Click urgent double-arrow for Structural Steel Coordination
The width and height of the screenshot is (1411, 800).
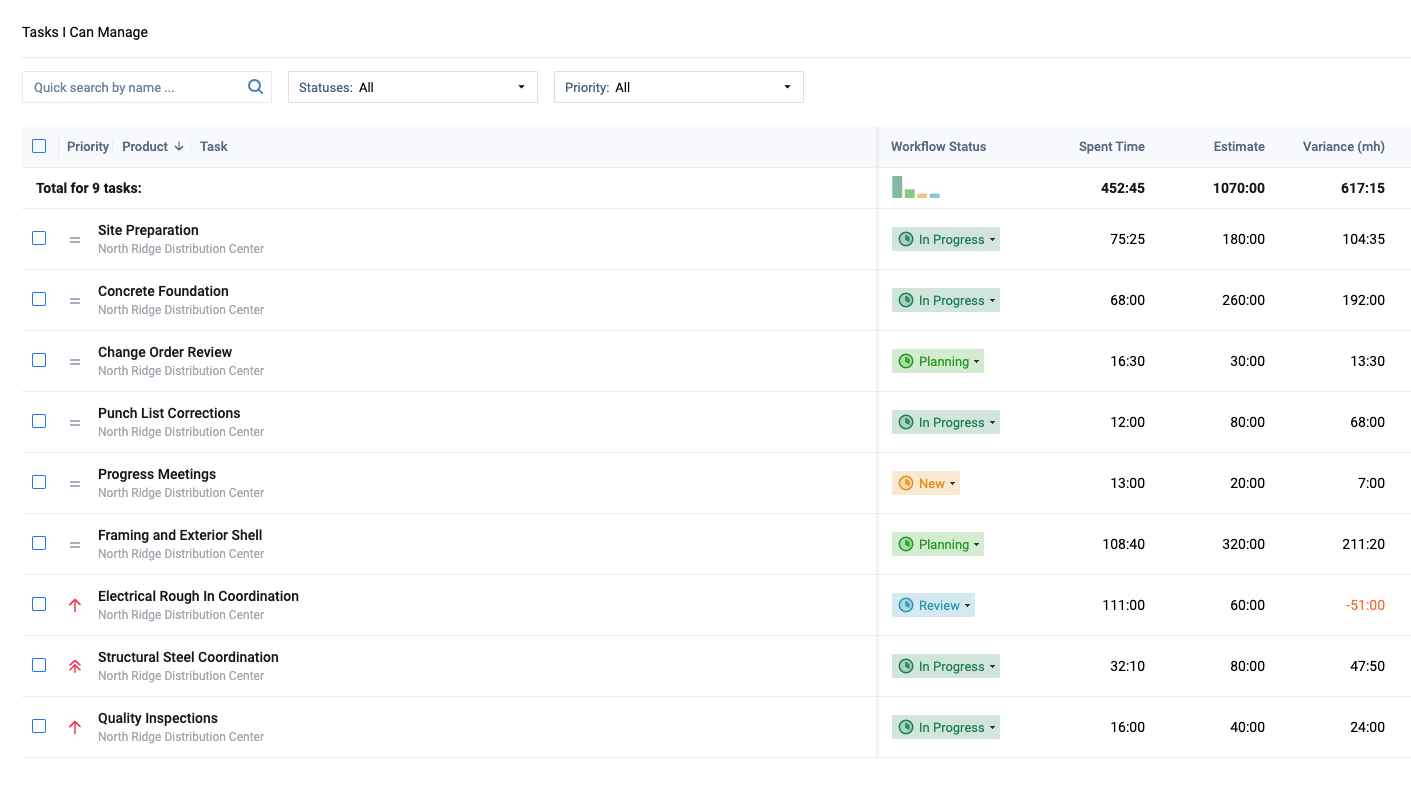click(x=75, y=666)
